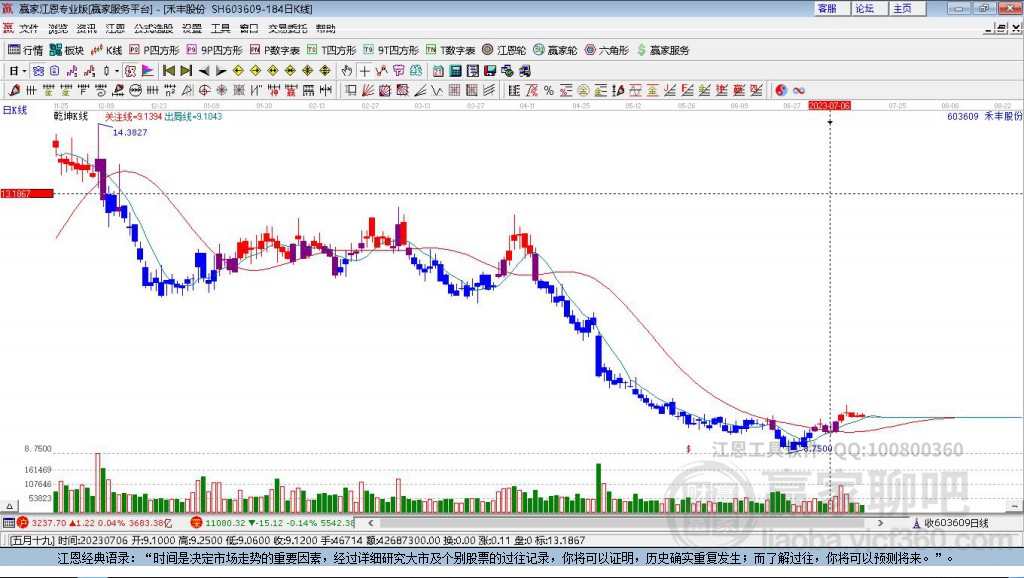The height and width of the screenshot is (578, 1024).
Task: Open the 帮助 menu
Action: pyautogui.click(x=325, y=28)
